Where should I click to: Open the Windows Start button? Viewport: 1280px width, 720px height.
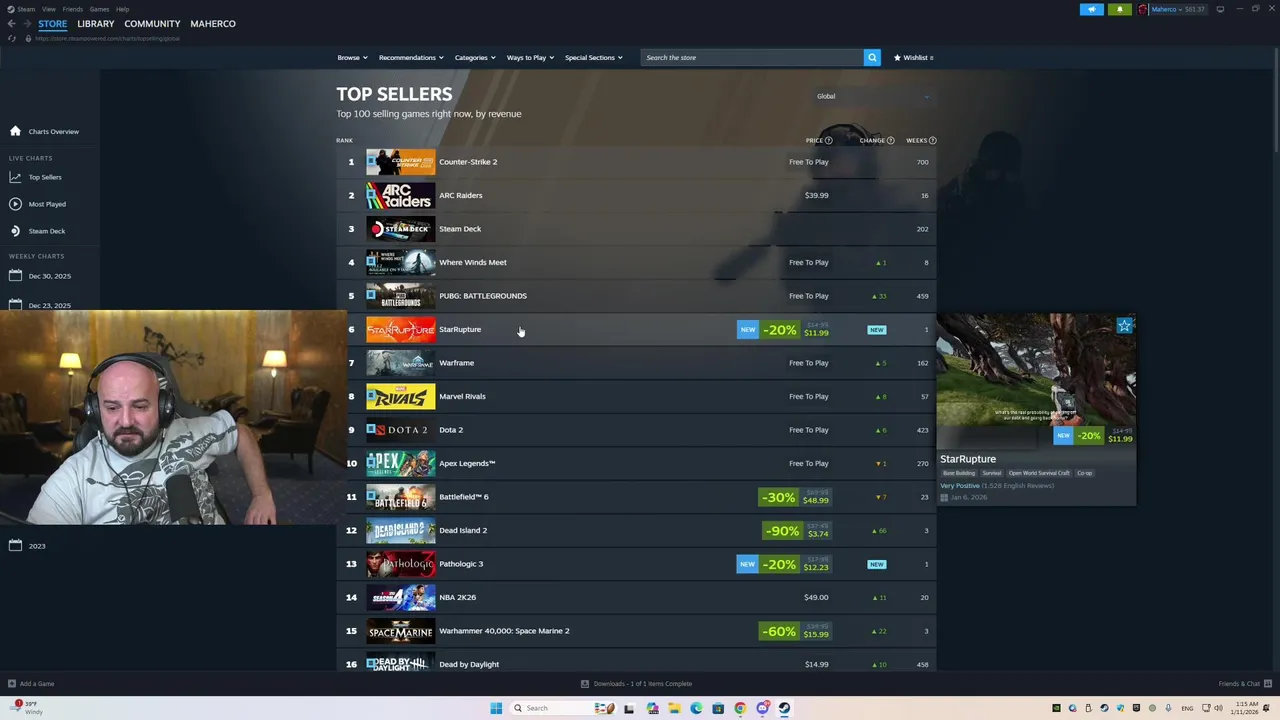pos(496,708)
